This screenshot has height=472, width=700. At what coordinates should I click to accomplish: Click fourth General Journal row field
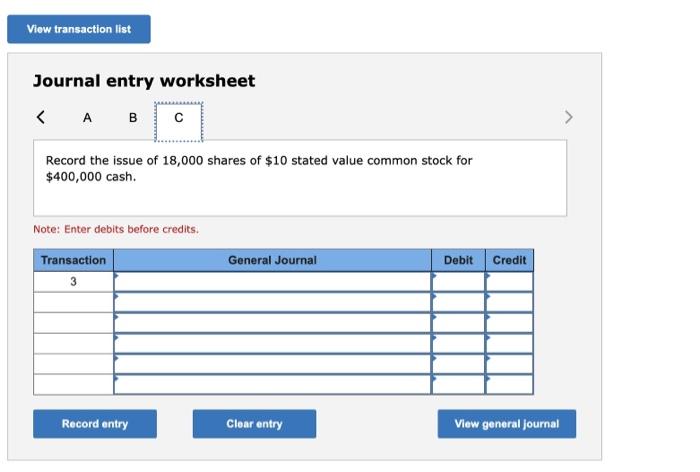272,343
